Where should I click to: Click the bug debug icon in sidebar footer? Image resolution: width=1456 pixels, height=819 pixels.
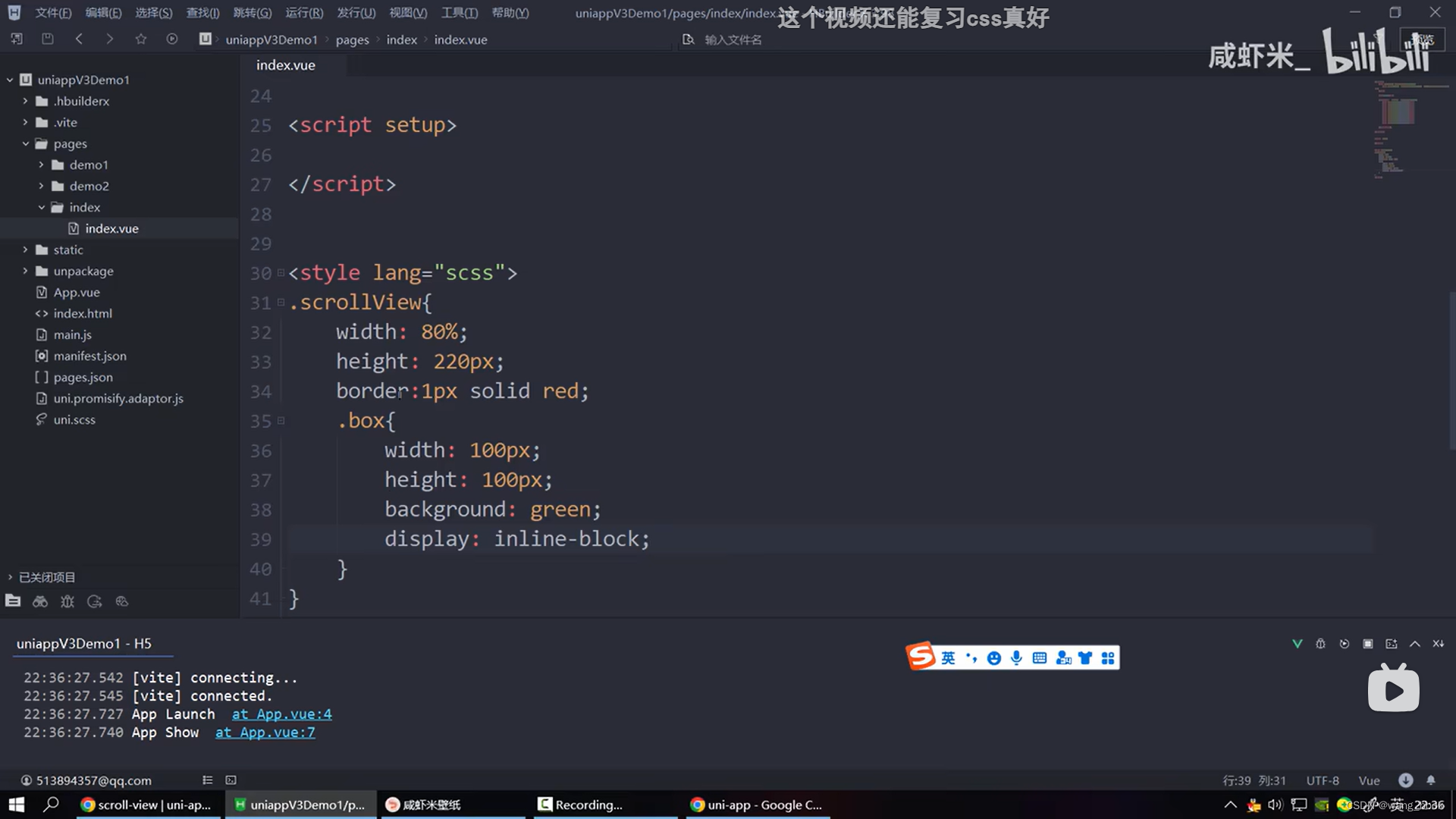(x=67, y=601)
